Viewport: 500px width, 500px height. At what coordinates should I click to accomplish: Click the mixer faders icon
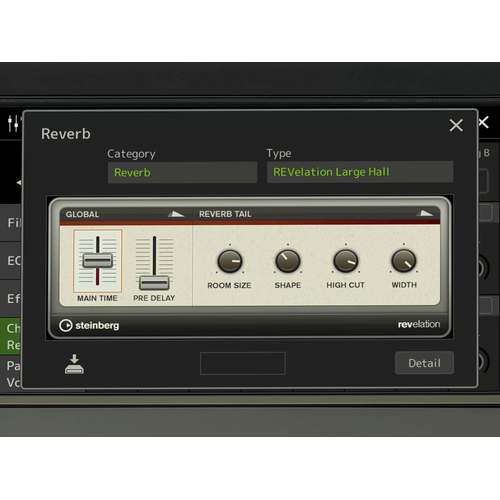click(14, 123)
